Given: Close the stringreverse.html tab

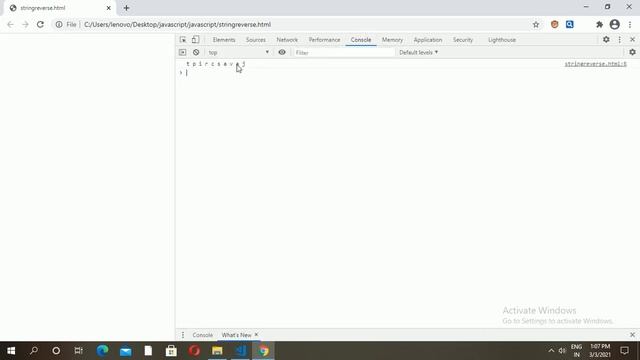Looking at the screenshot, I should point(109,8).
